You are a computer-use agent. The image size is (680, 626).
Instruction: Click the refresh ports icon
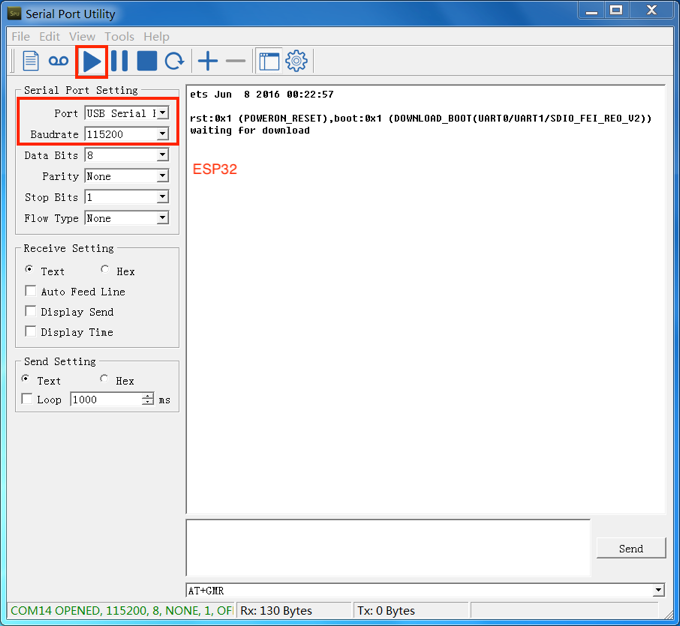174,61
